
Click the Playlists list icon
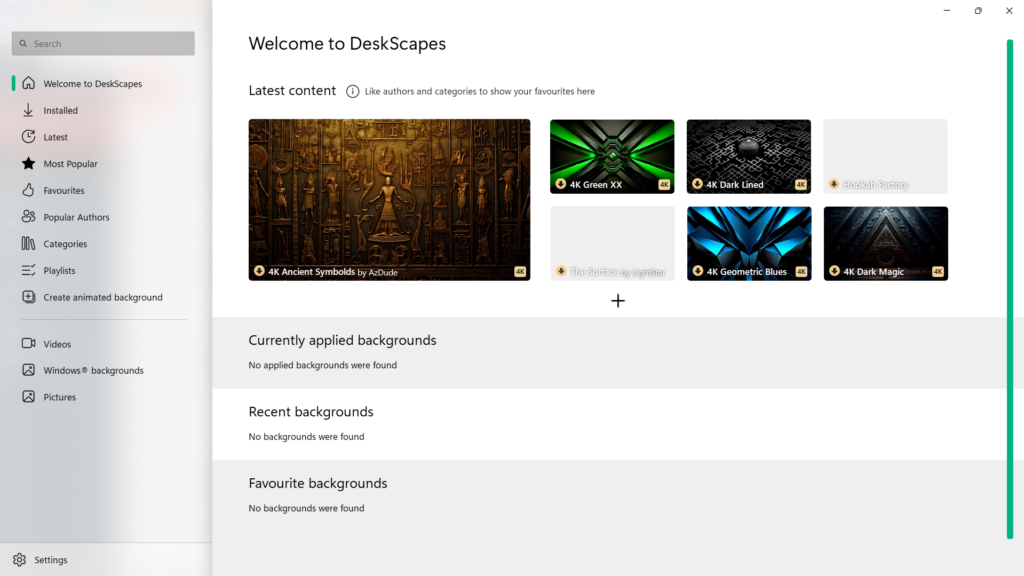point(28,270)
